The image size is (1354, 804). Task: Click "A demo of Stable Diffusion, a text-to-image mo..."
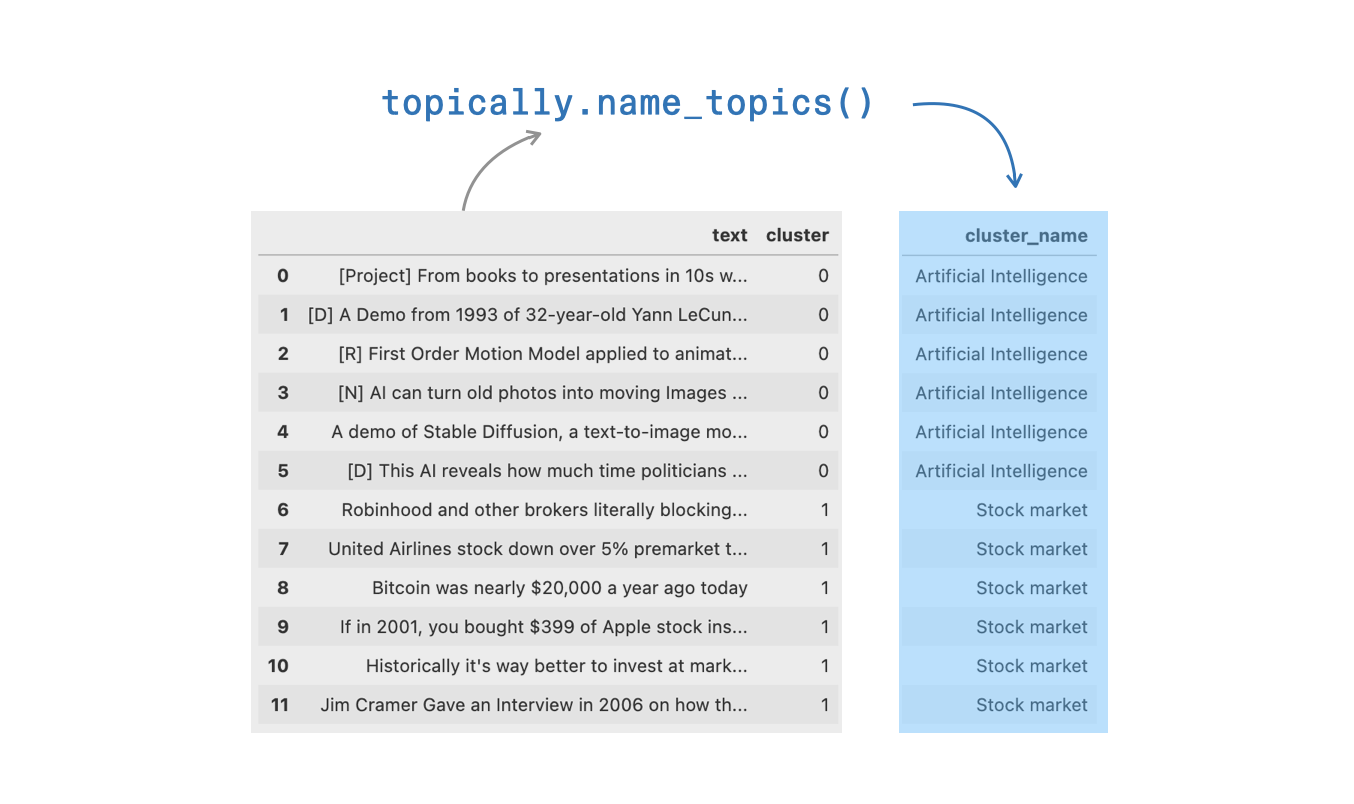540,432
